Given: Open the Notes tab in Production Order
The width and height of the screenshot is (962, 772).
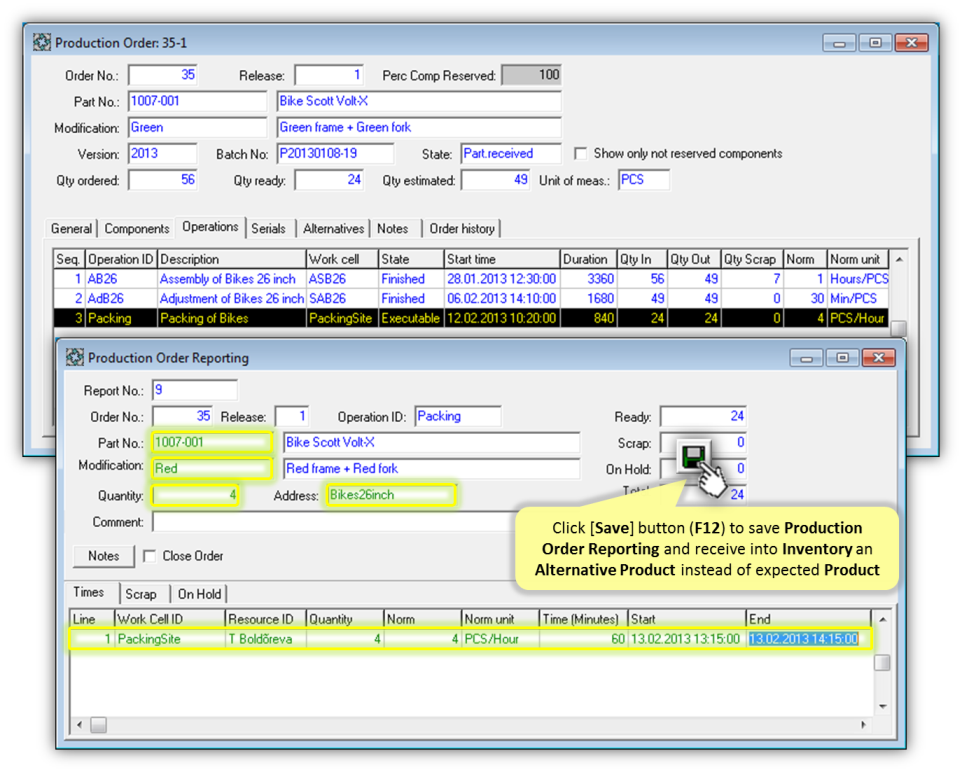Looking at the screenshot, I should point(393,228).
